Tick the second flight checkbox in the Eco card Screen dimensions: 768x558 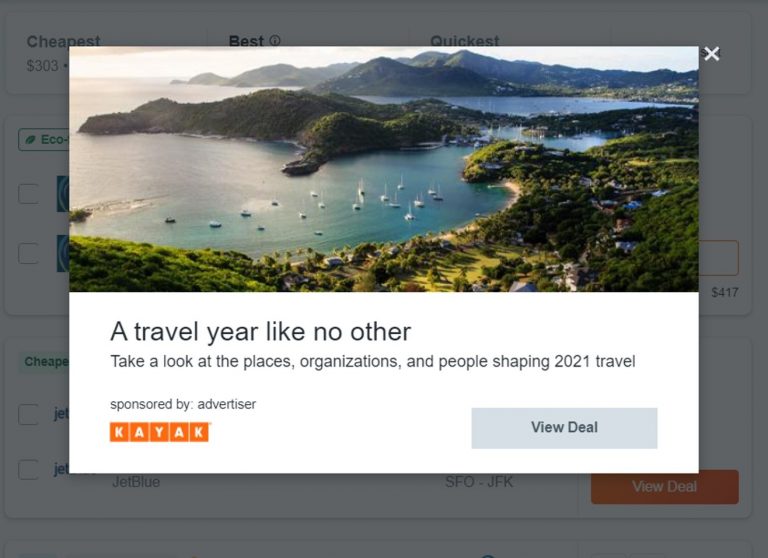29,254
